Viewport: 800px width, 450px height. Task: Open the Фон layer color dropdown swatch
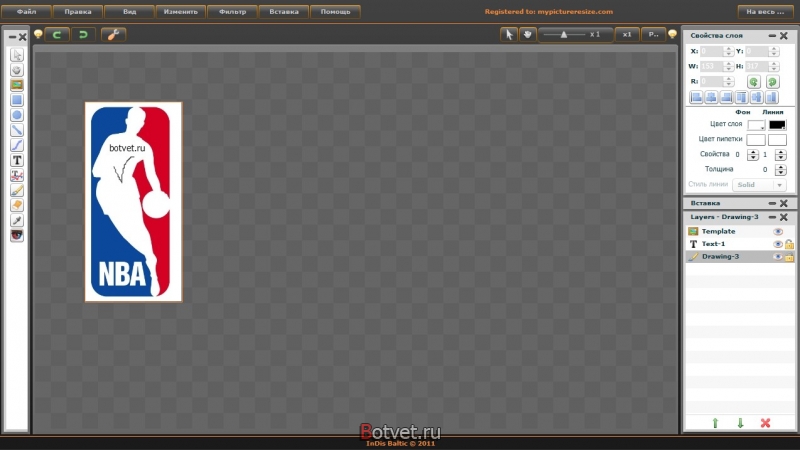click(x=756, y=125)
